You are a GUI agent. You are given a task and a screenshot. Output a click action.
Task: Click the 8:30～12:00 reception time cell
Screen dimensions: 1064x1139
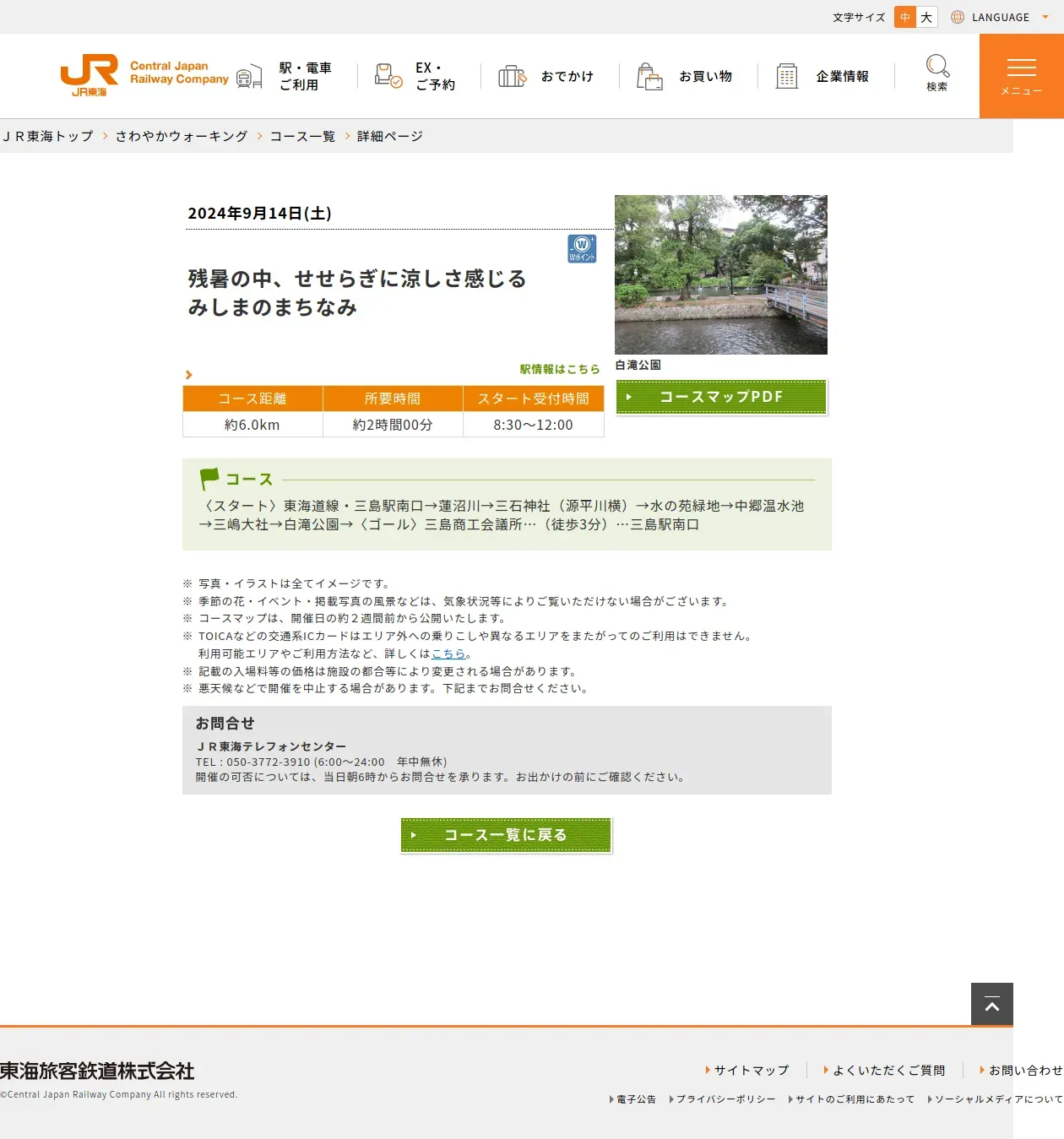coord(534,425)
